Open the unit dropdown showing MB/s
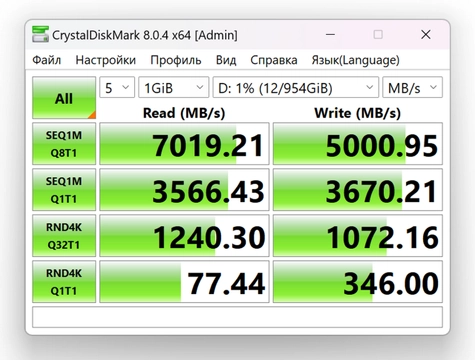 pyautogui.click(x=412, y=88)
